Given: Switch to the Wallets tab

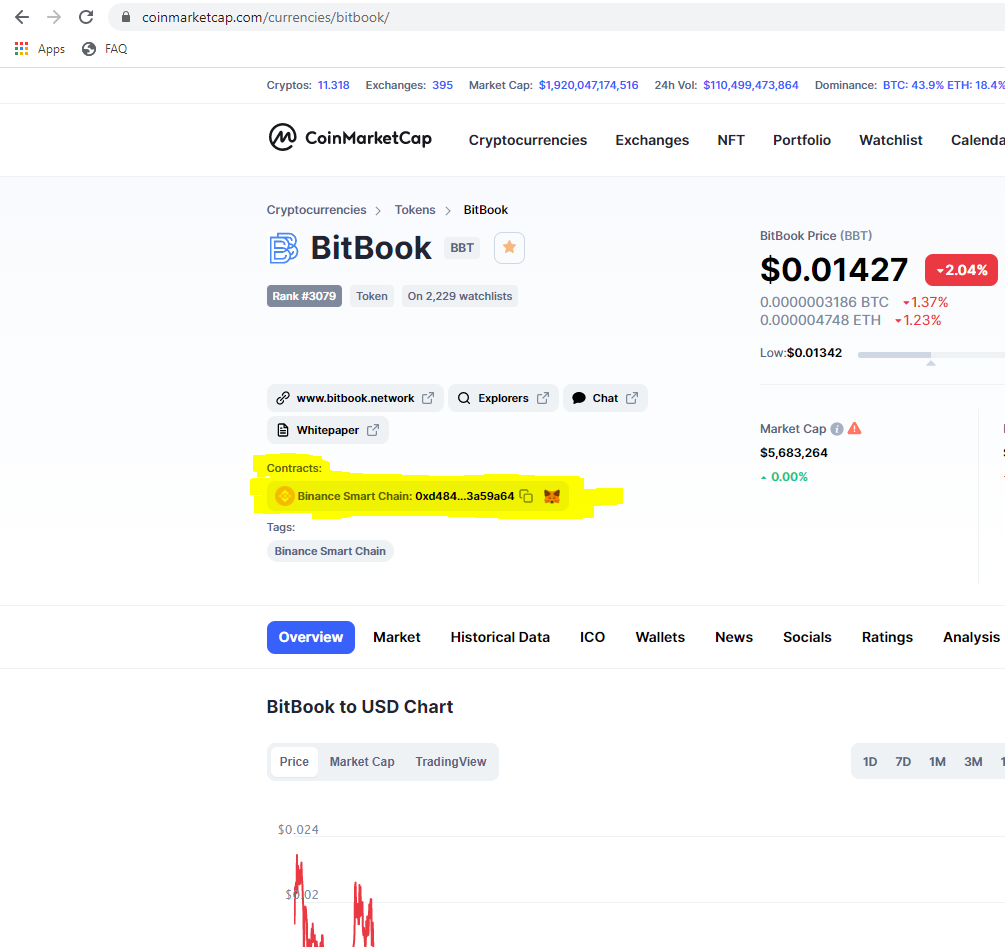Looking at the screenshot, I should [660, 638].
